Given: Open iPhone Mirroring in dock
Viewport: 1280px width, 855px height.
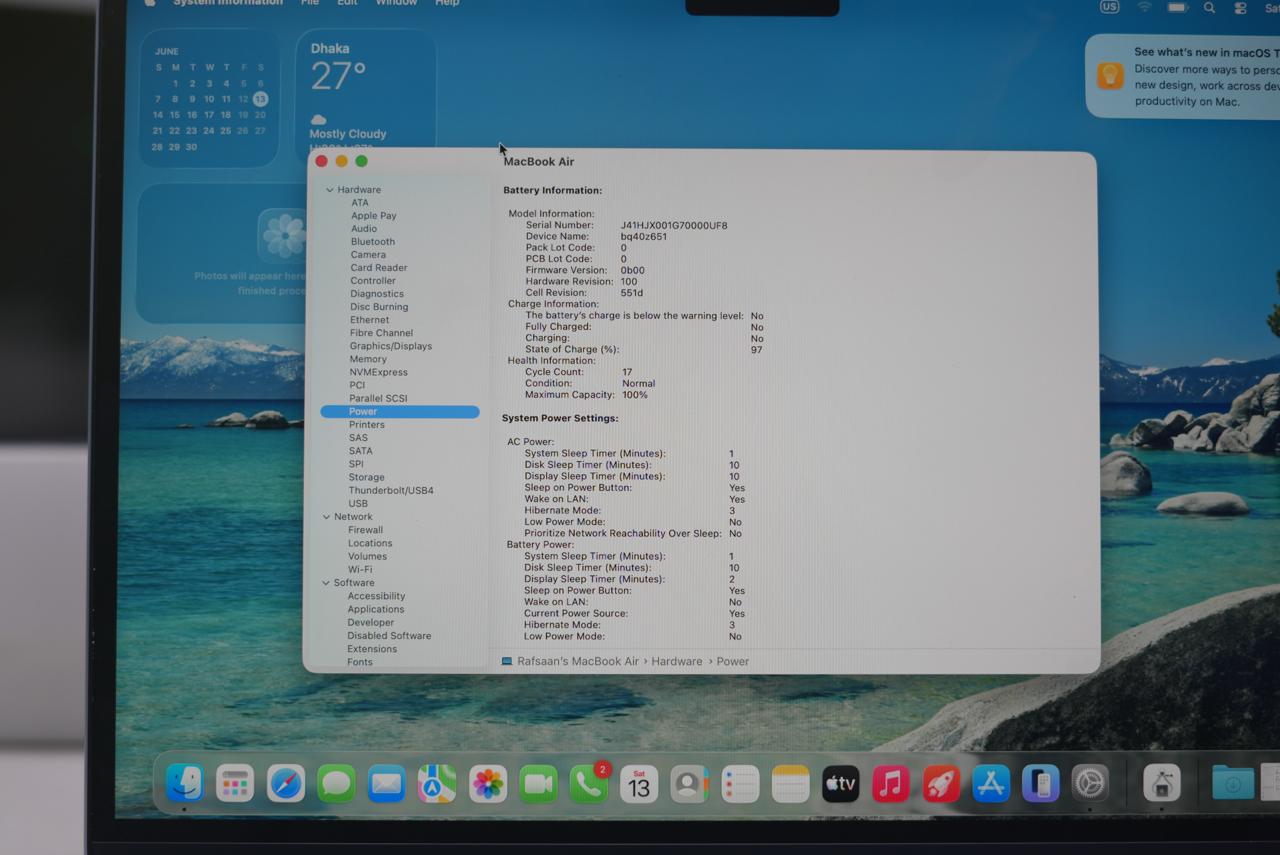Looking at the screenshot, I should [x=1041, y=784].
